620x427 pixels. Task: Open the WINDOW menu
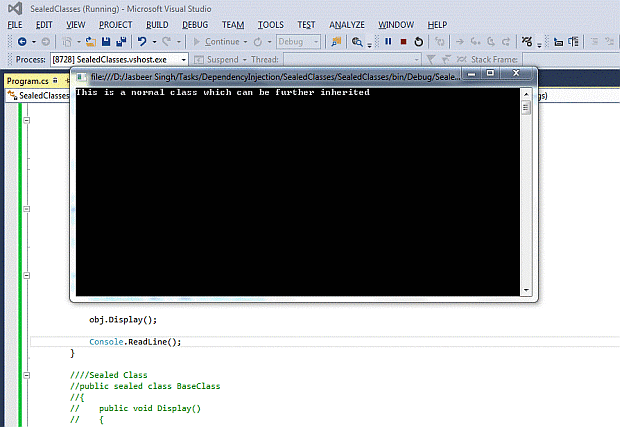click(x=396, y=25)
